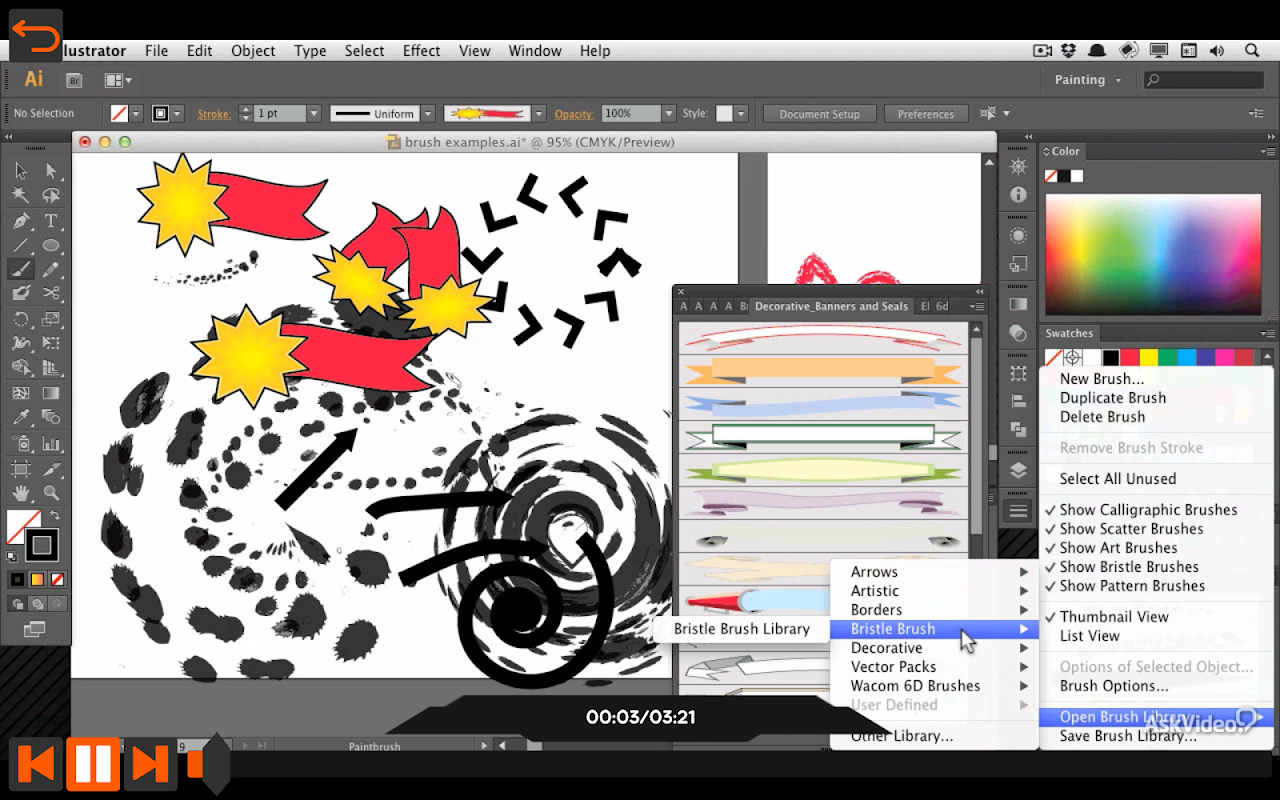The image size is (1280, 800).
Task: Select the Scissors tool
Action: 51,294
